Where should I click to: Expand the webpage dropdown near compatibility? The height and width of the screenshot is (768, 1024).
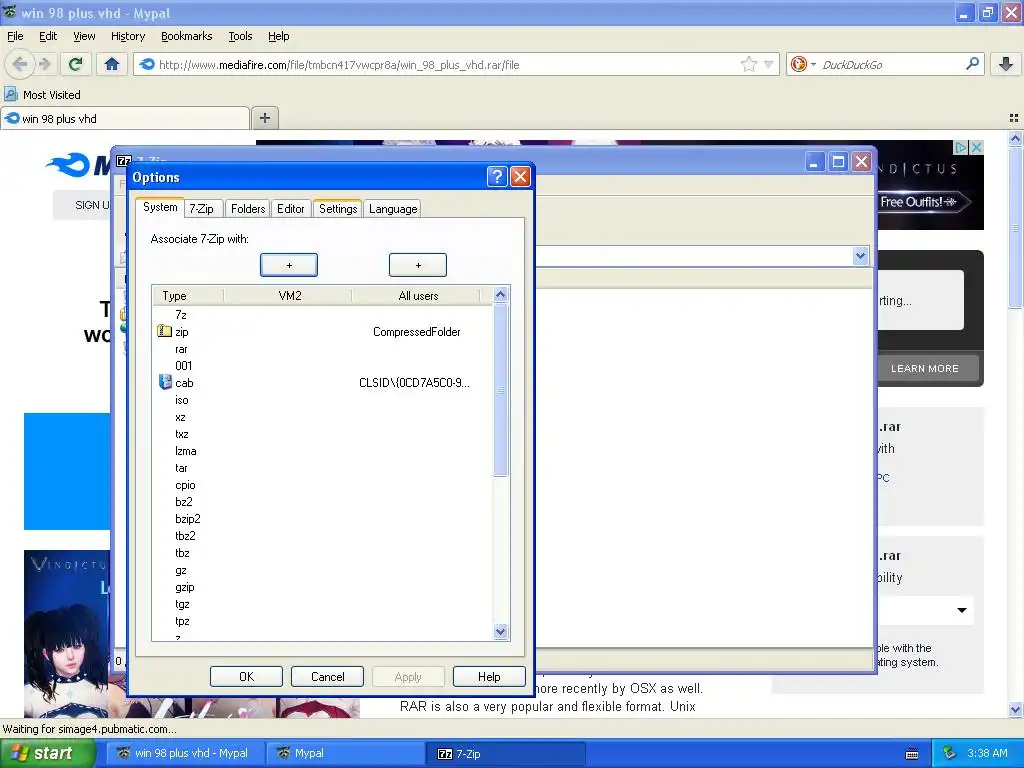click(961, 610)
